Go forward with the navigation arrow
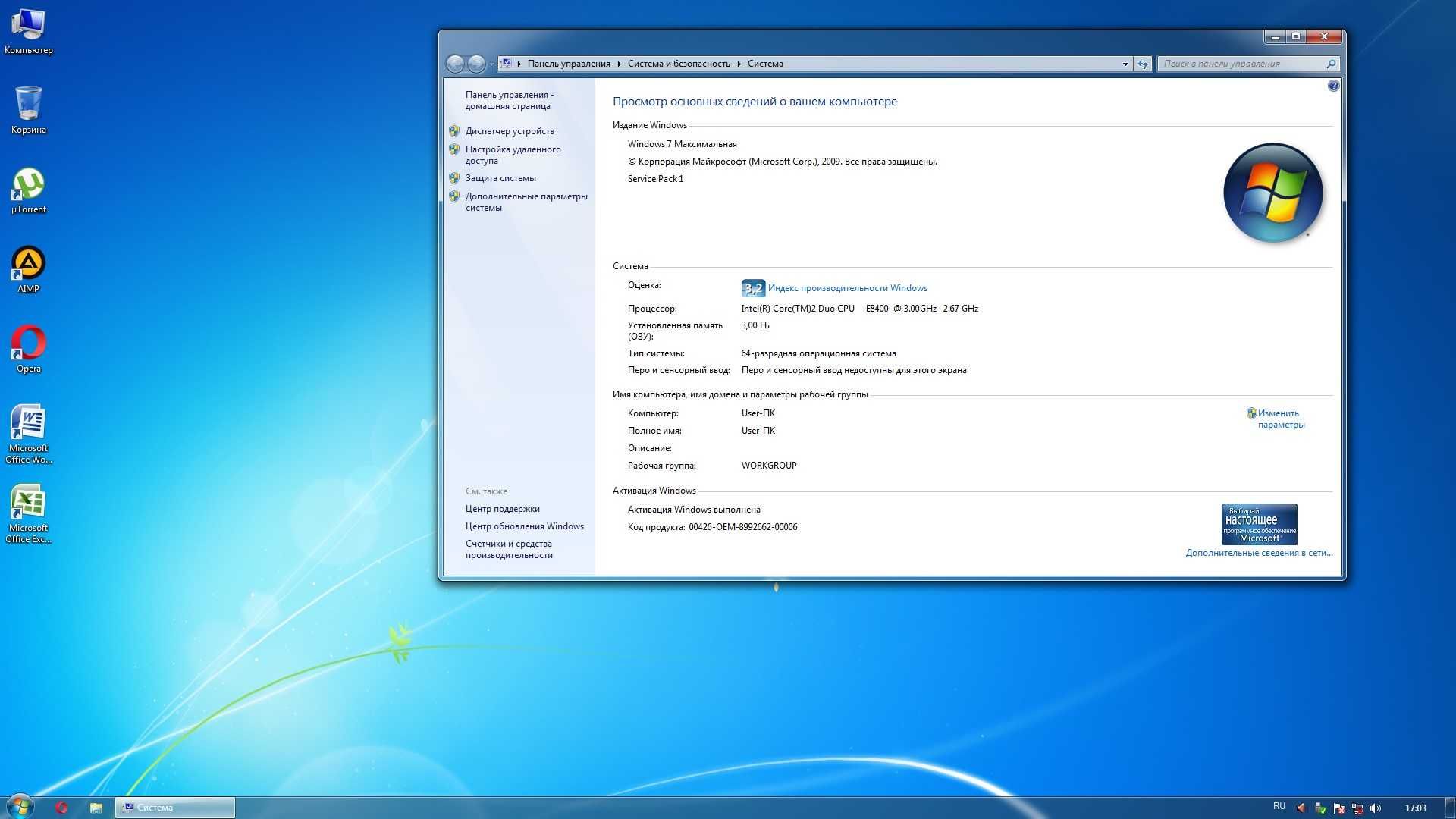The height and width of the screenshot is (819, 1456). coord(476,64)
